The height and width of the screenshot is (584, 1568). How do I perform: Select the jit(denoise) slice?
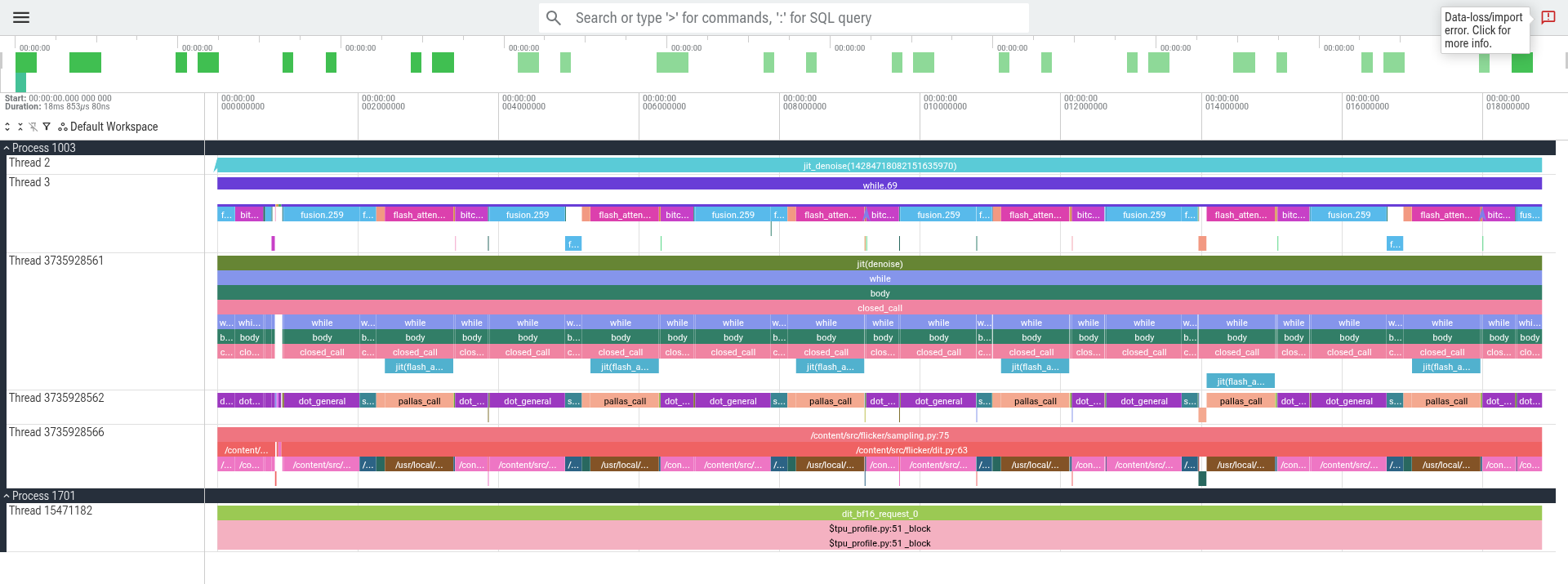tap(880, 264)
